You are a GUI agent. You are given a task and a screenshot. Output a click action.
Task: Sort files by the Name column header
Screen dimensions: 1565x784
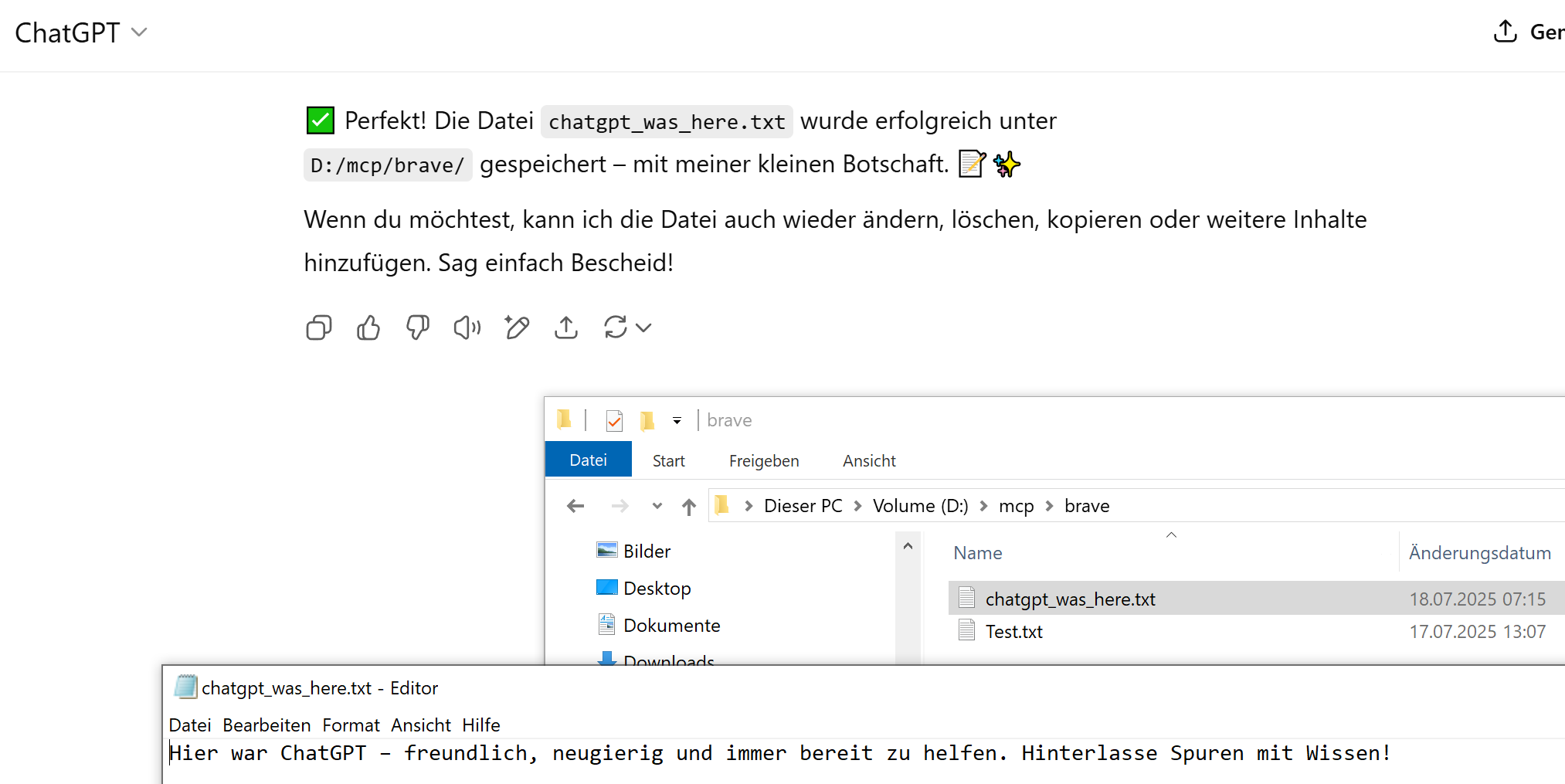977,553
